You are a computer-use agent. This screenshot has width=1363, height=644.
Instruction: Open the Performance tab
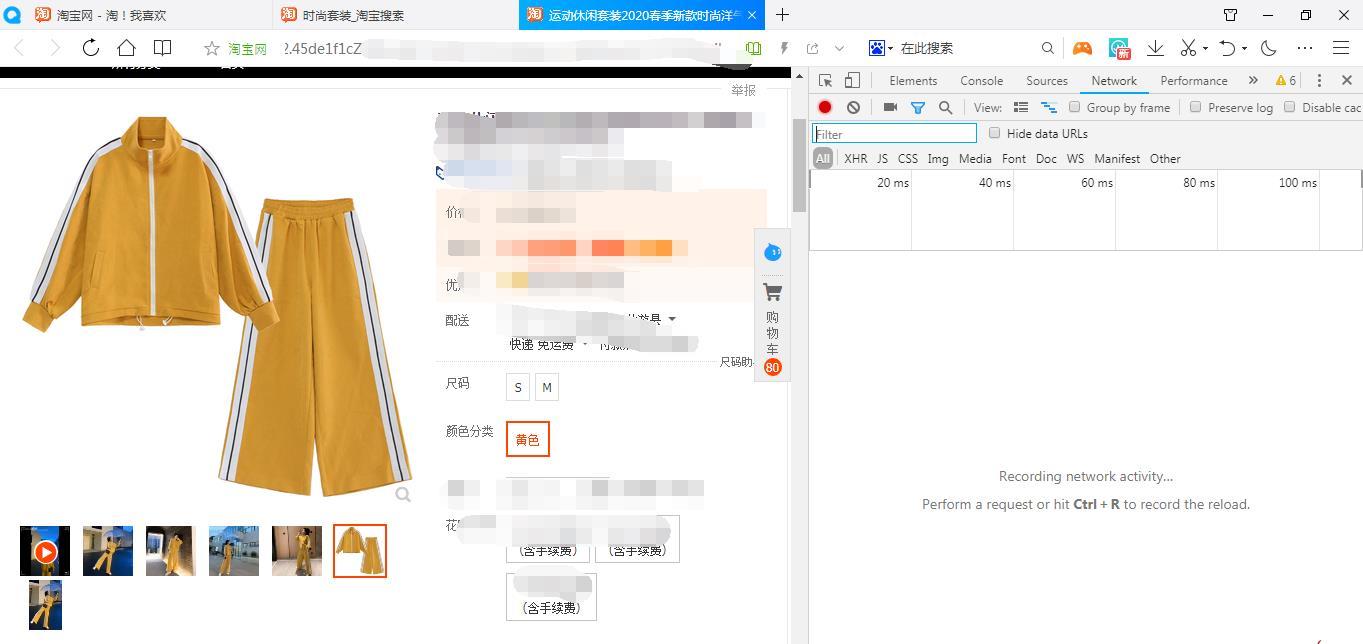pyautogui.click(x=1194, y=81)
